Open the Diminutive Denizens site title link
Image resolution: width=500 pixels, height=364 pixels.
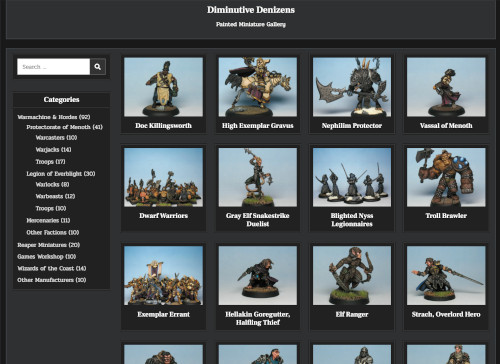251,10
